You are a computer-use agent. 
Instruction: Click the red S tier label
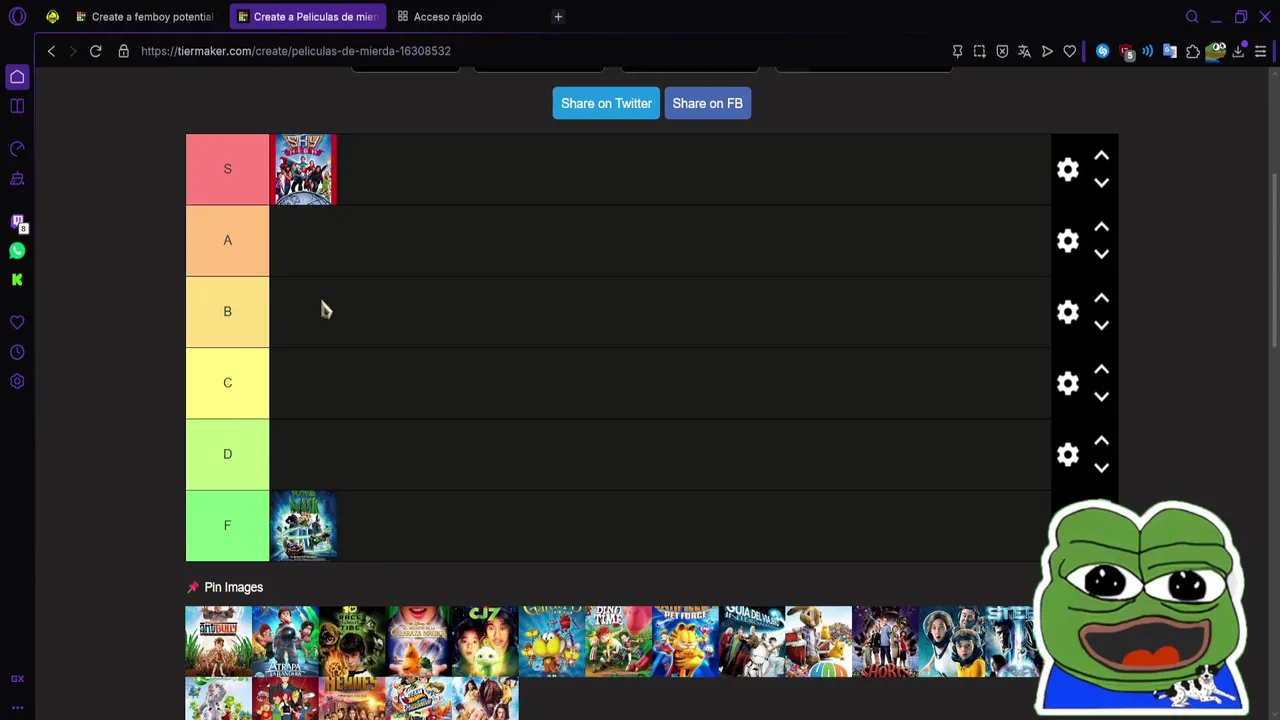point(227,169)
